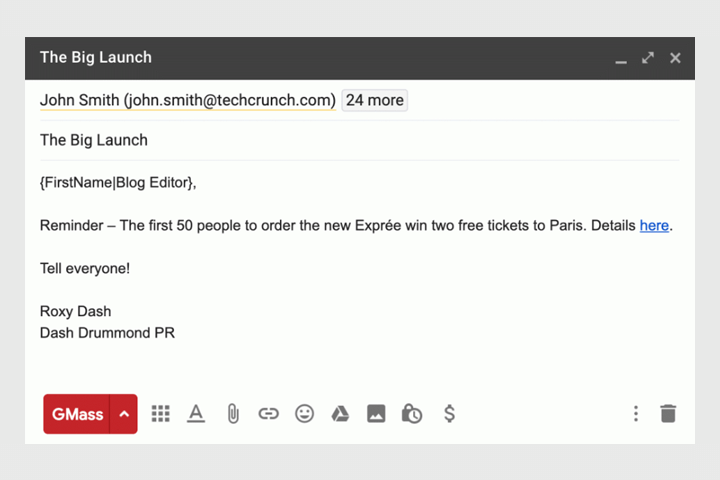720x480 pixels.
Task: Expand the '24 more' recipients
Action: point(374,100)
